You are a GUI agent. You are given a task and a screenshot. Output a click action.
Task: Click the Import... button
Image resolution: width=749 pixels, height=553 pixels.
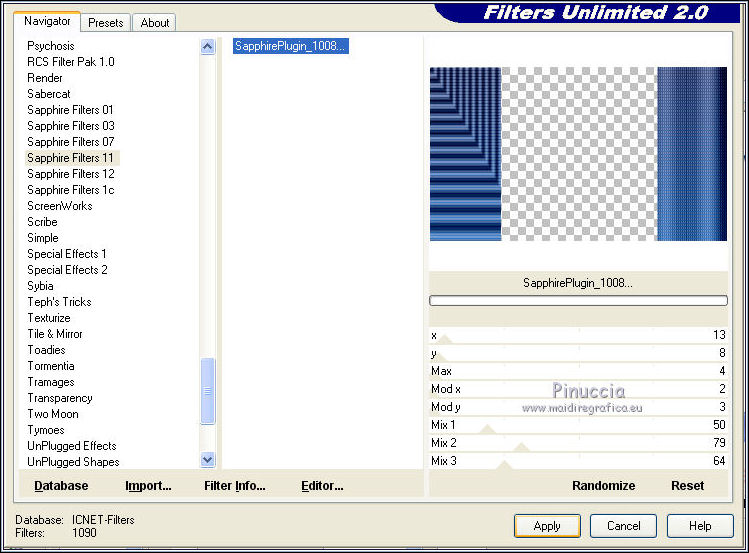click(148, 486)
